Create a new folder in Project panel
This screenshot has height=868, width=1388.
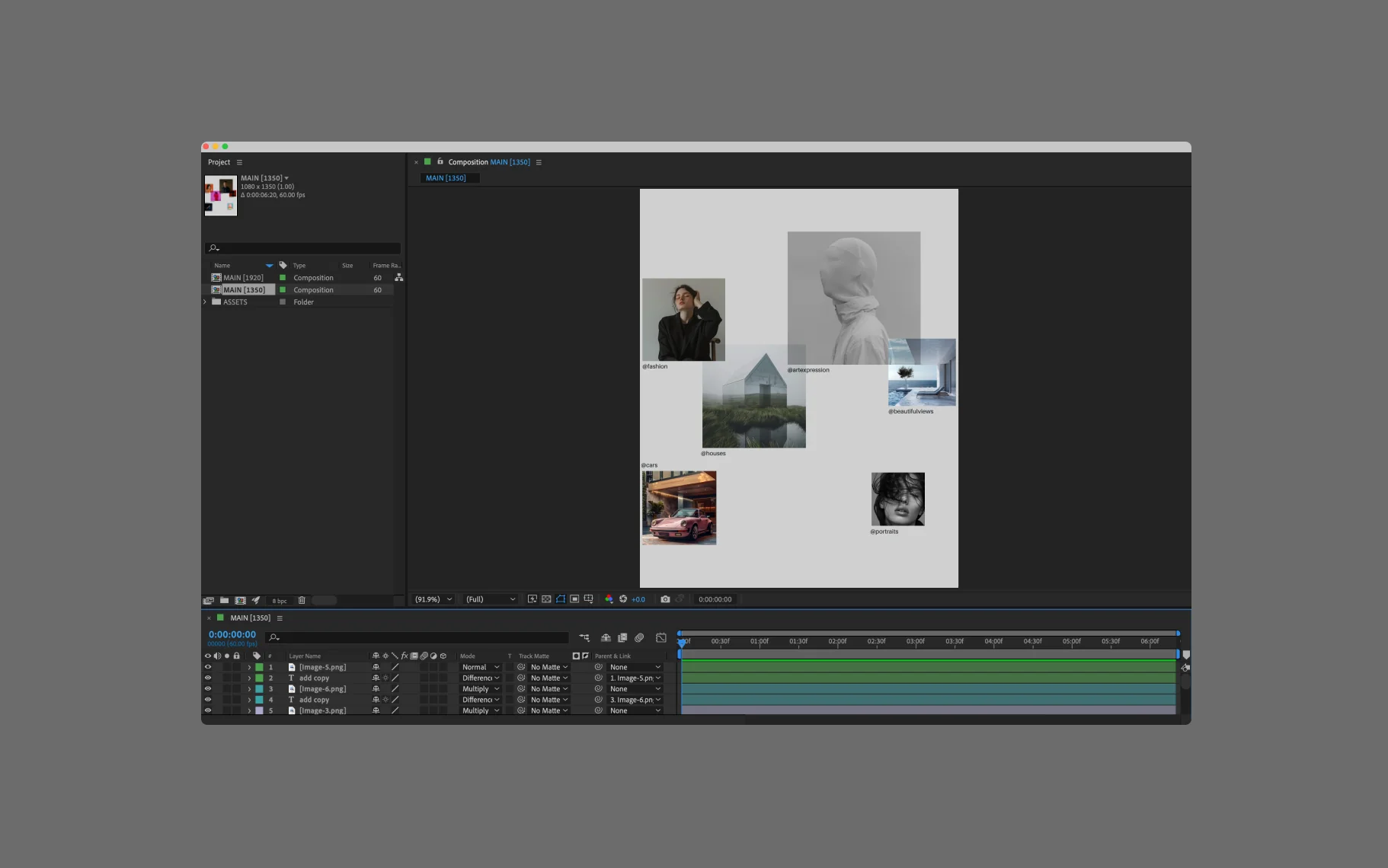click(224, 601)
